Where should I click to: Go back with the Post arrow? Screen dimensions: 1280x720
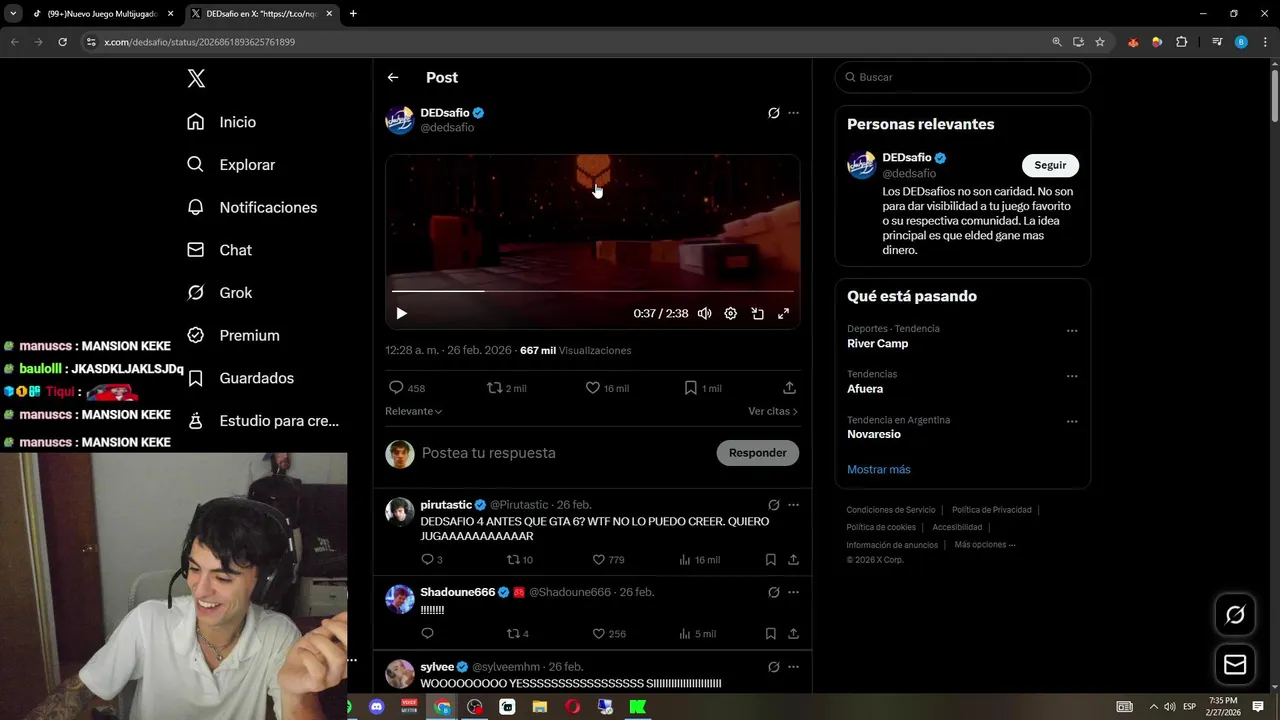point(393,77)
